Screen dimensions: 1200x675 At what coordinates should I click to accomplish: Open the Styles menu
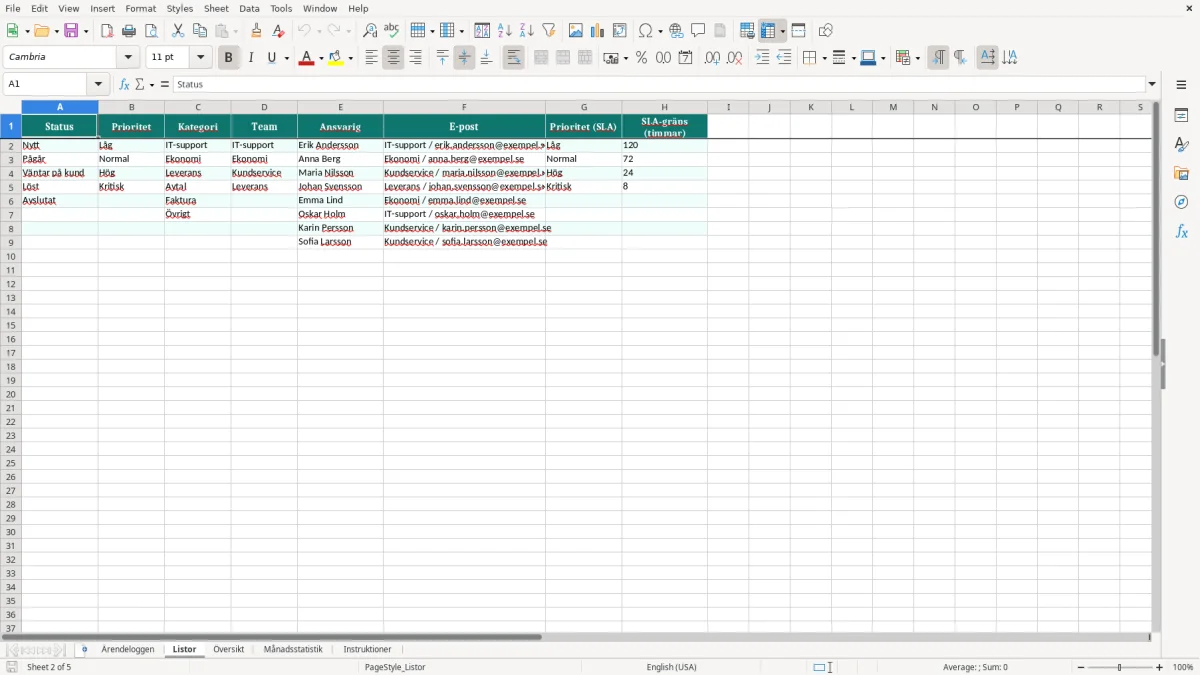click(x=180, y=8)
